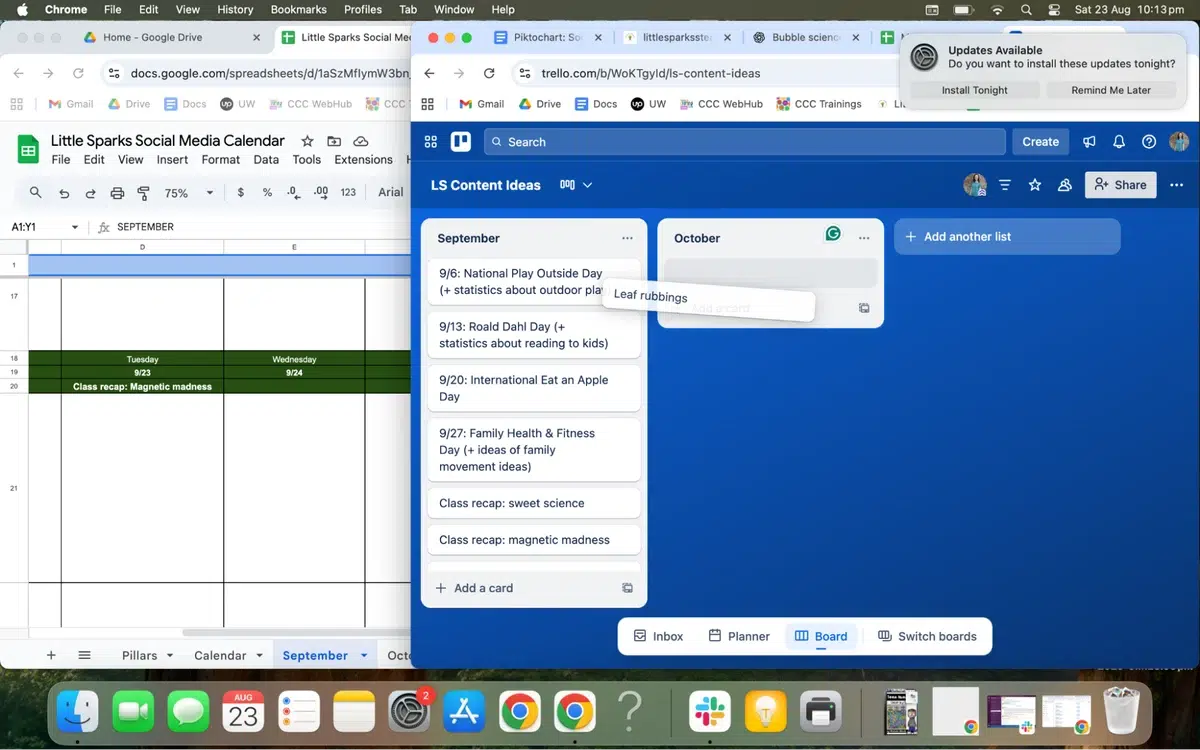The image size is (1200, 750).
Task: Open the board filter icon in Trello header
Action: pyautogui.click(x=1005, y=184)
